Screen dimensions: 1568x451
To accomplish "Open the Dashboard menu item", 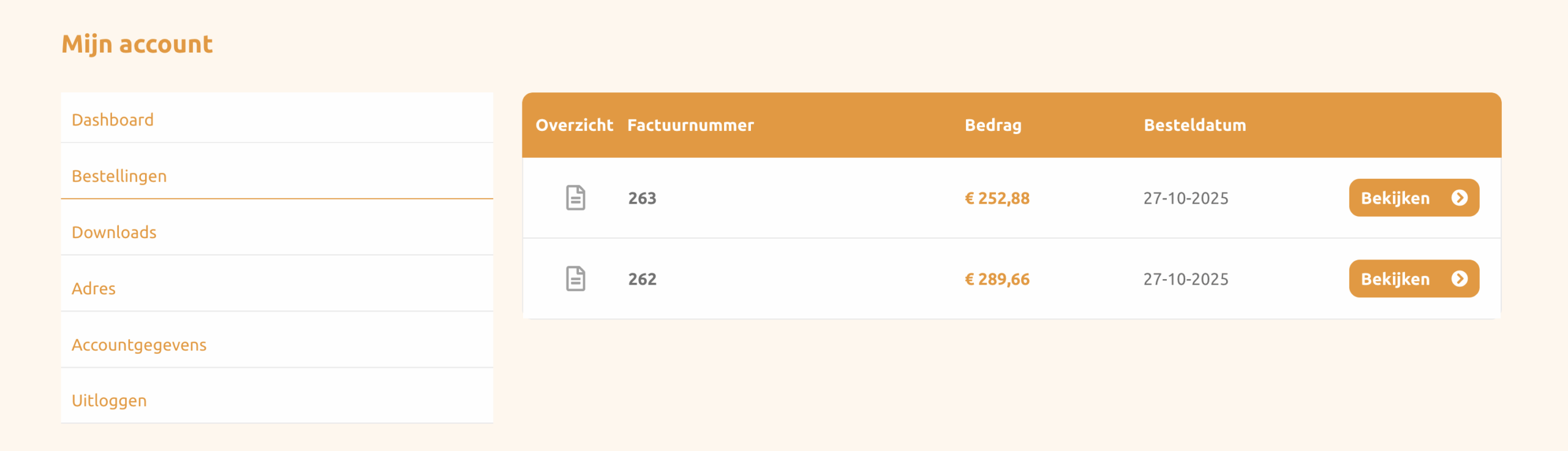I will [x=113, y=120].
